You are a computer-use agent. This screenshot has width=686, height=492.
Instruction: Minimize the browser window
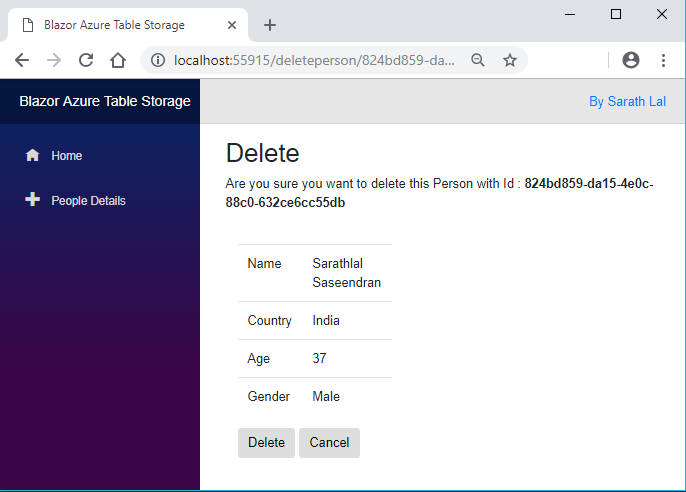pos(570,14)
